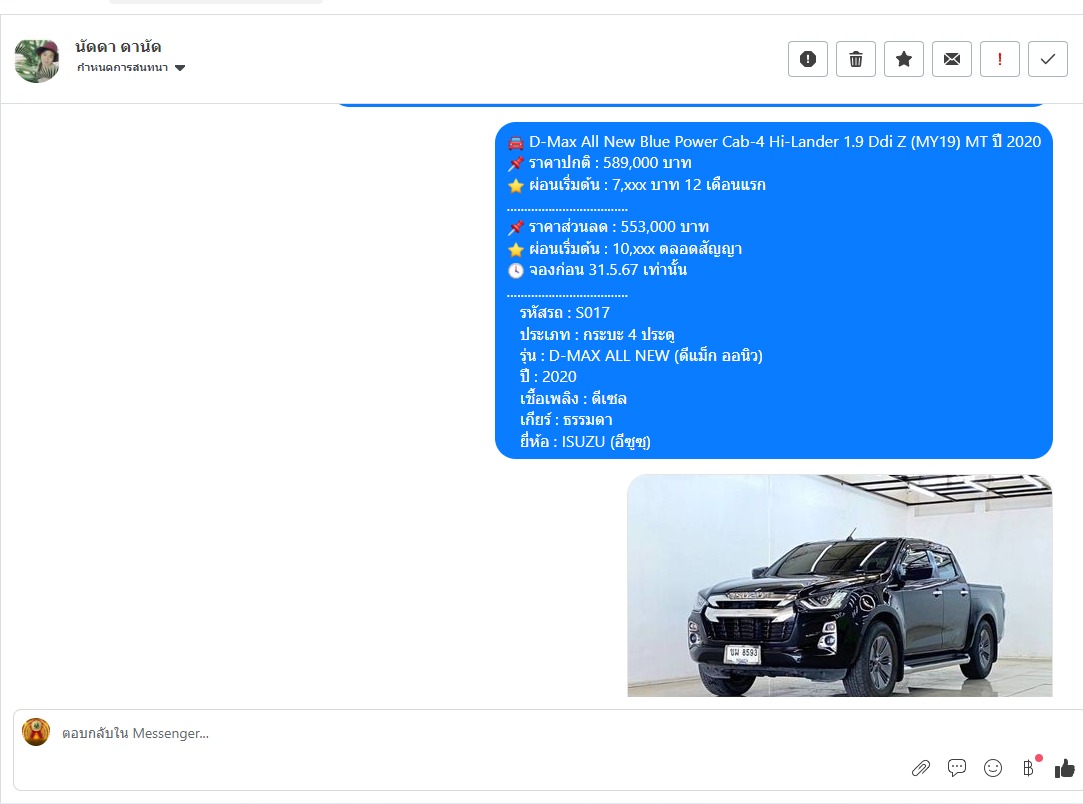Click the เชื้อเพลิง : ดีเซล line
1083x804 pixels.
(573, 399)
